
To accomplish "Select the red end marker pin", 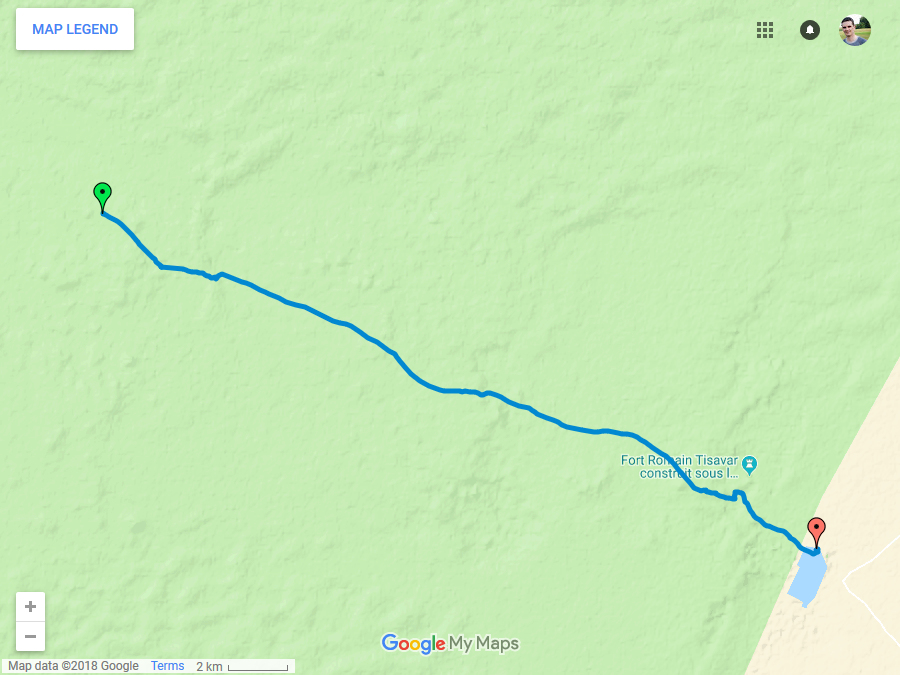I will pos(816,532).
